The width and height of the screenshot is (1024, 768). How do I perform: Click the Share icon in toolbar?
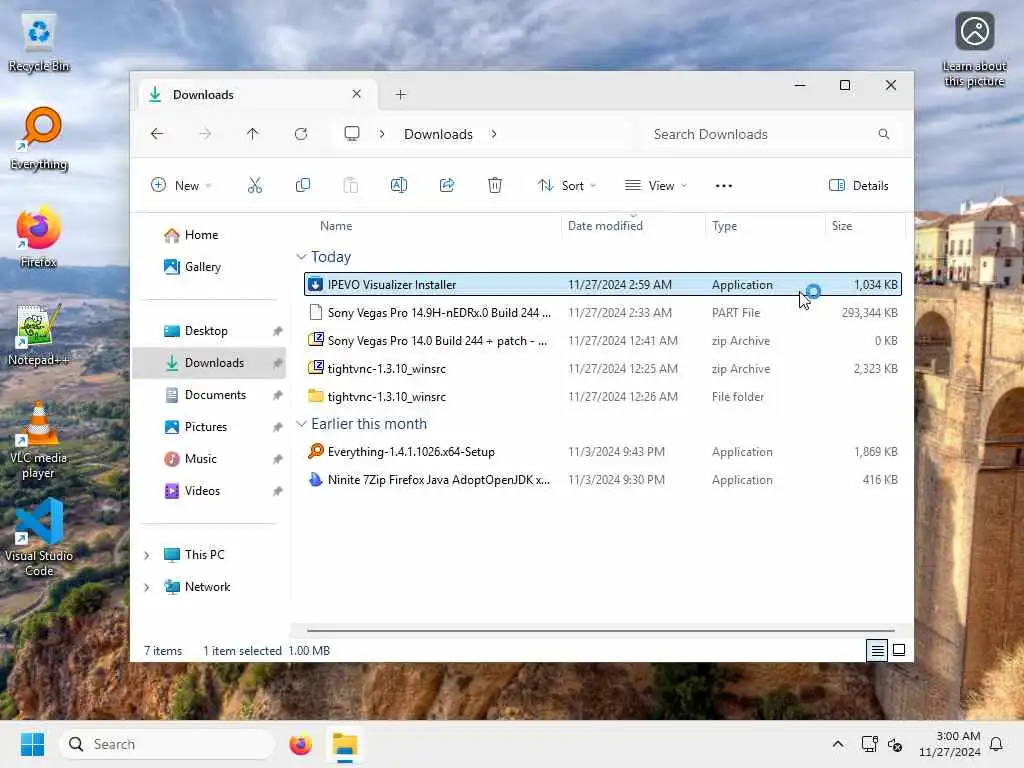coord(447,185)
